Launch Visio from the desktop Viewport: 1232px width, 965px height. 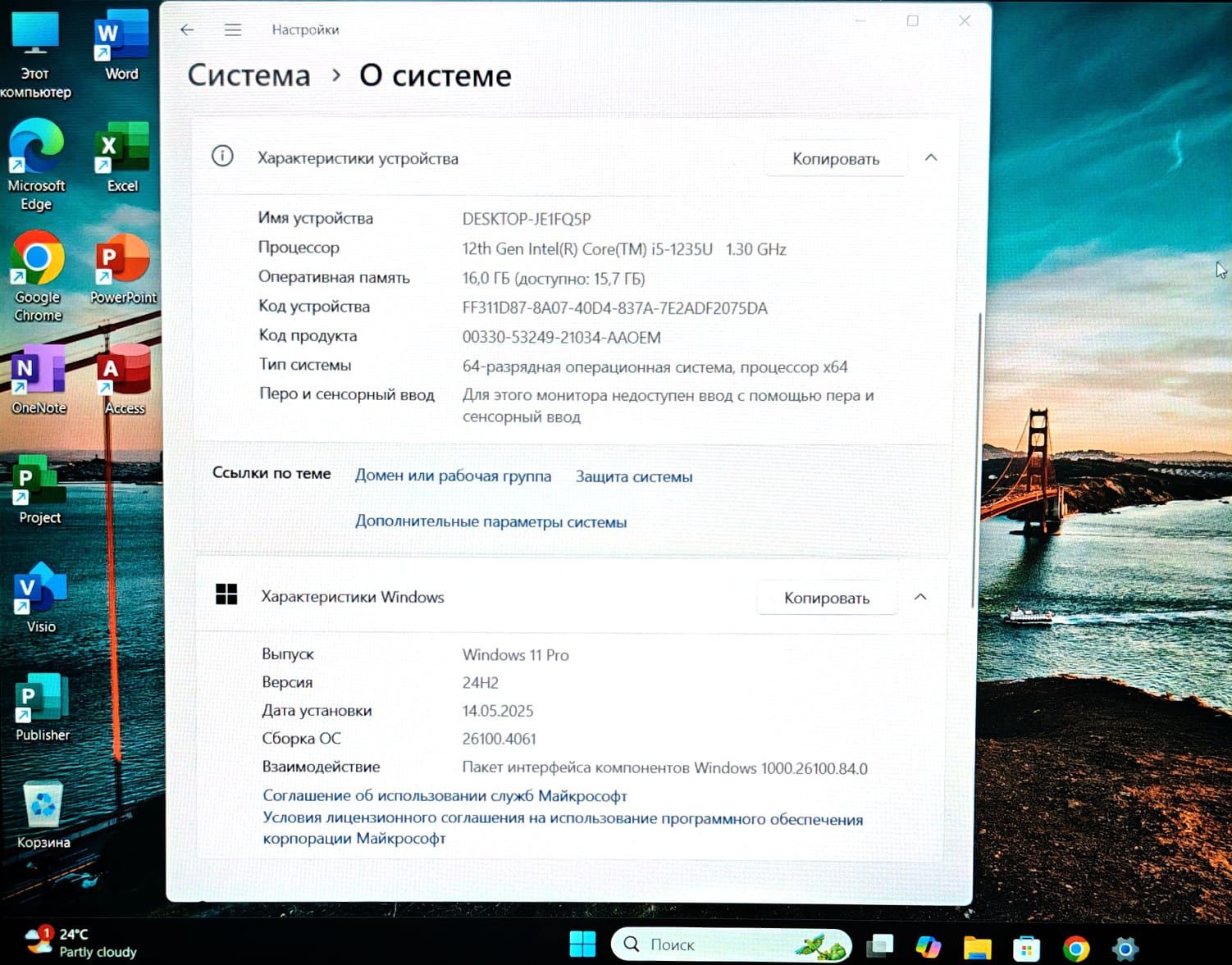[x=40, y=598]
